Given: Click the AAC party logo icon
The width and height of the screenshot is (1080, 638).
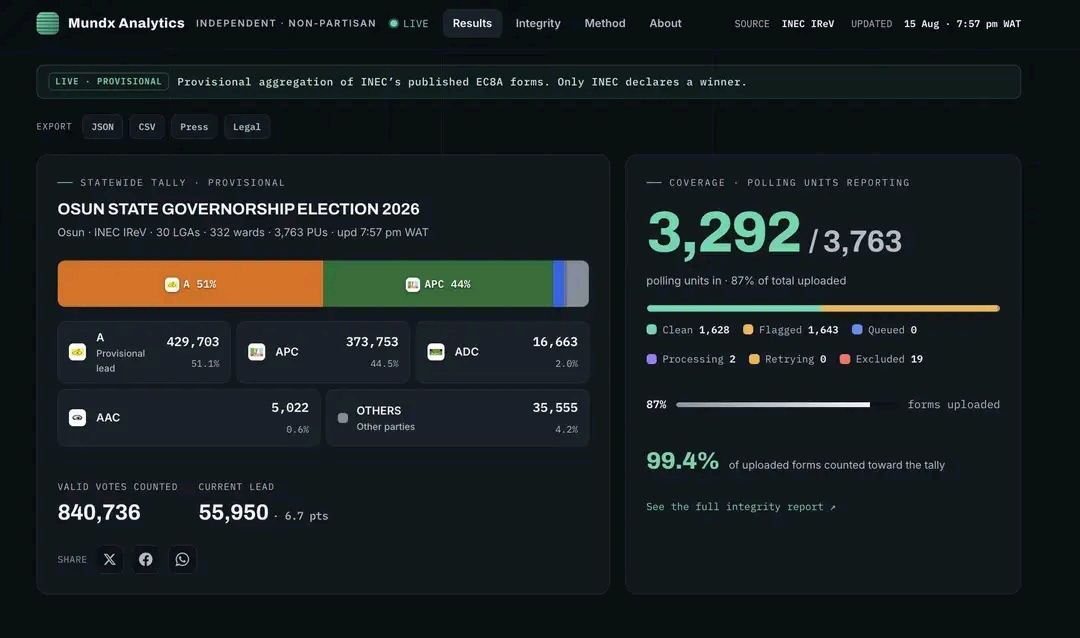Looking at the screenshot, I should click(x=78, y=418).
